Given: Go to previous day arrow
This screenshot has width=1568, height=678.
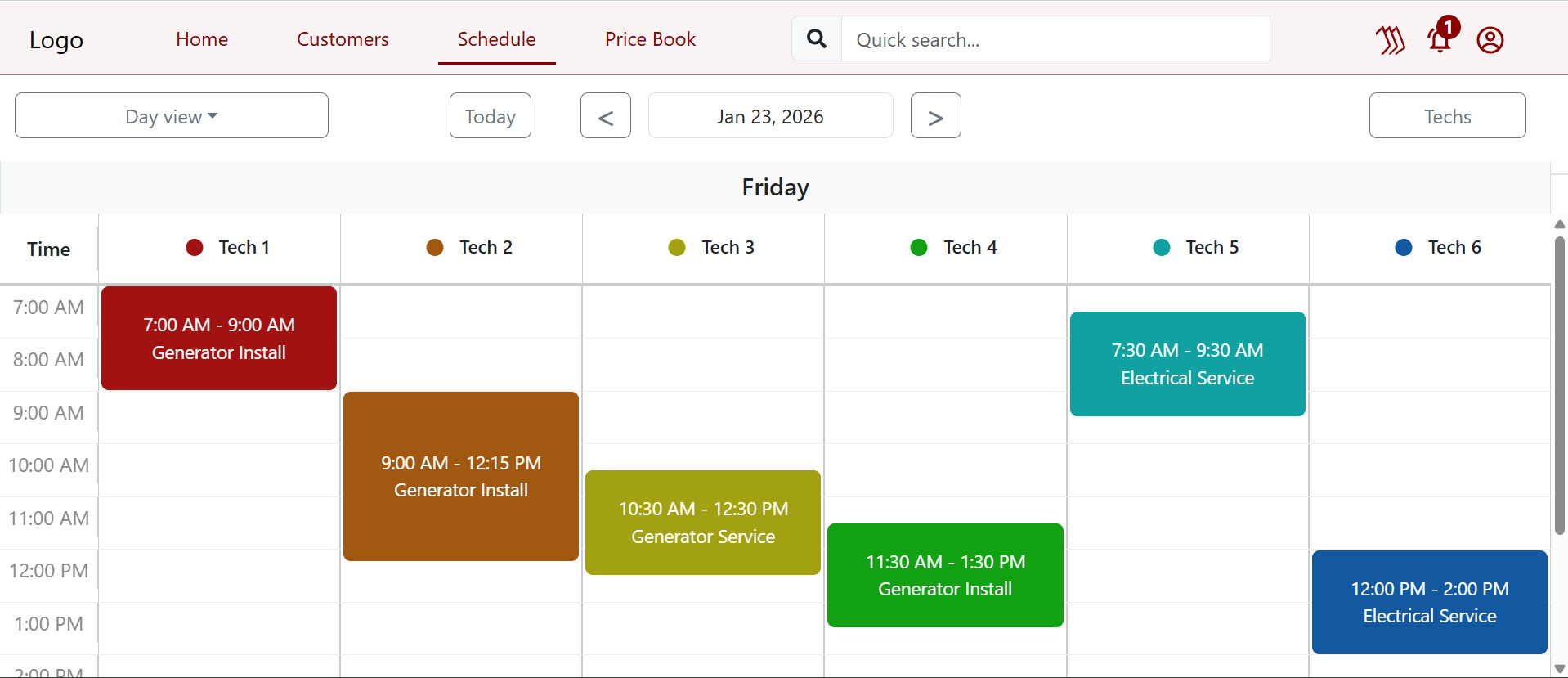Looking at the screenshot, I should (606, 116).
